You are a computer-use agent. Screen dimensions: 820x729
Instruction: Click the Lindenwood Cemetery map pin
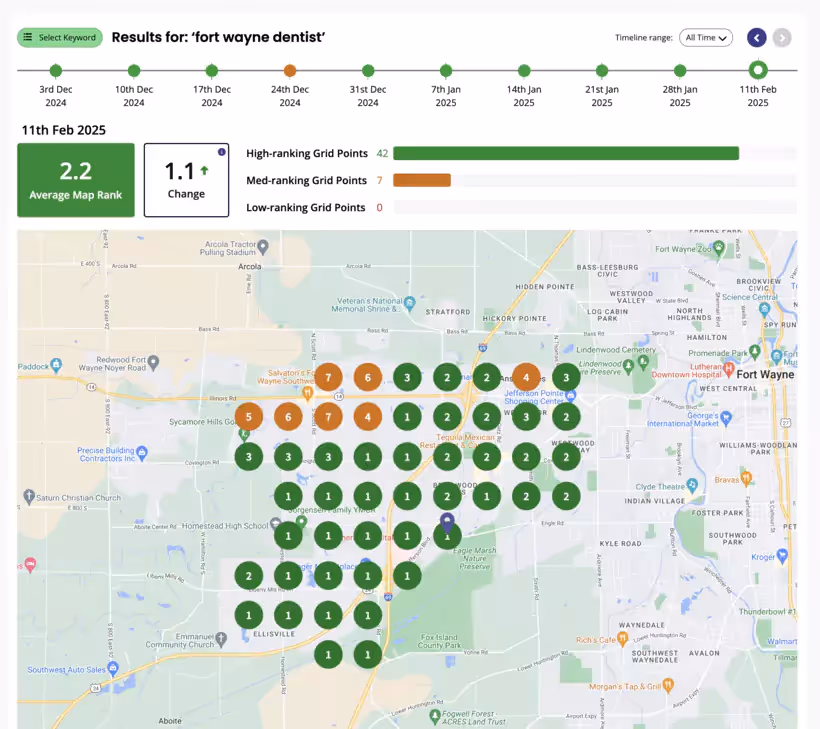coord(644,361)
